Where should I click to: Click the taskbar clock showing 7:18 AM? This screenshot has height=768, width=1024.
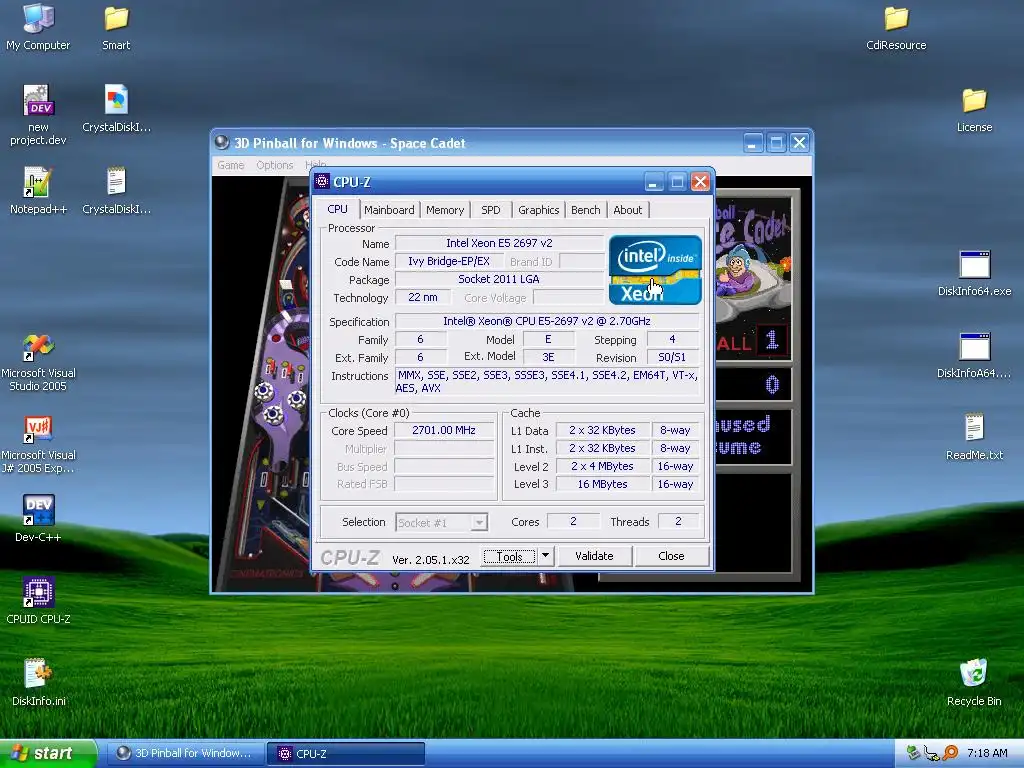tap(987, 753)
